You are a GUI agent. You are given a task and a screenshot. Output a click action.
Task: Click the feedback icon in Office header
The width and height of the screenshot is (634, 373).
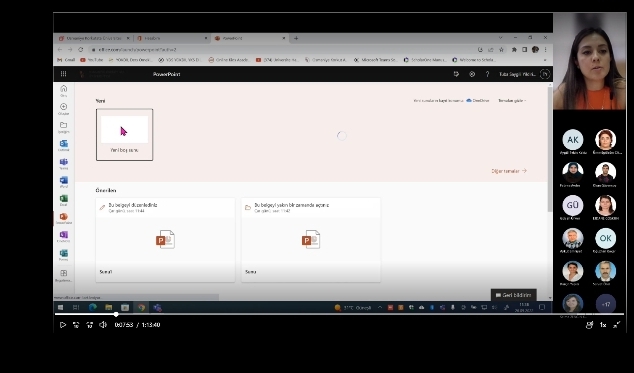(x=456, y=74)
